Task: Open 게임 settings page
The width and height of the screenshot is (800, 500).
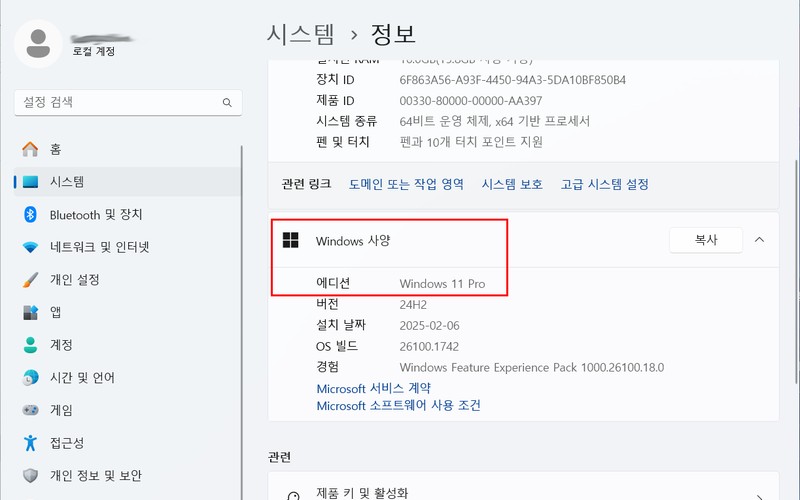Action: tap(127, 410)
